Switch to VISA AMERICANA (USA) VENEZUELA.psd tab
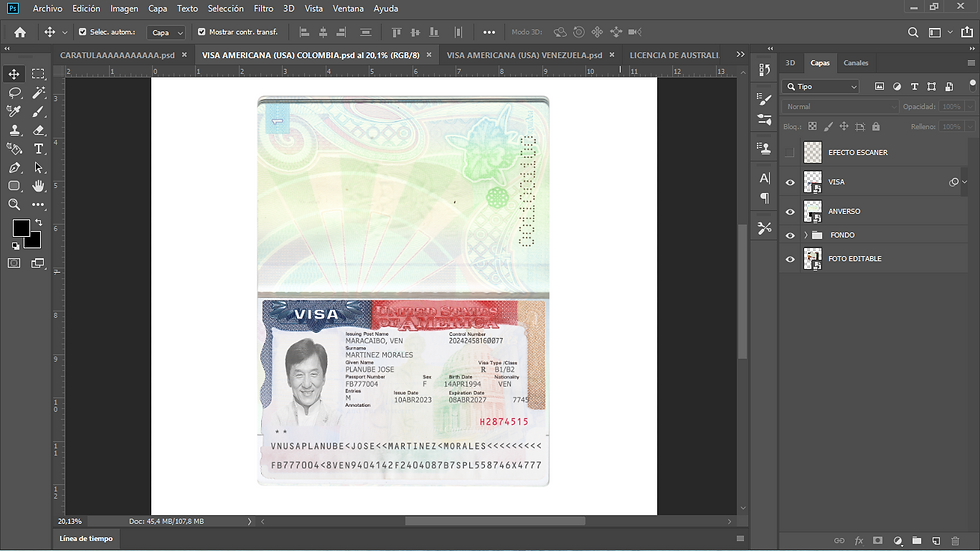Image resolution: width=980 pixels, height=551 pixels. pos(524,55)
